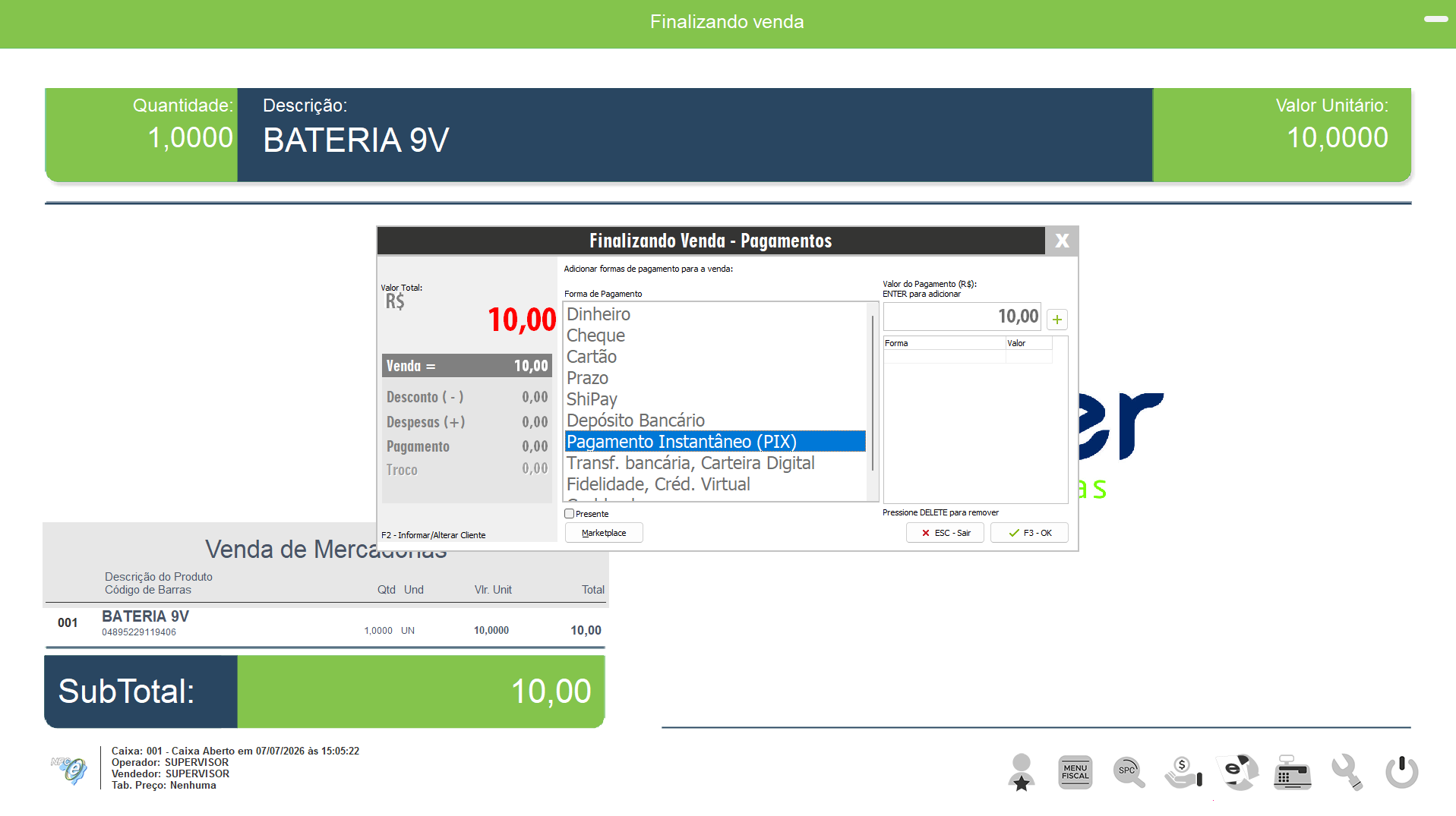Select Prazo payment method

[715, 378]
